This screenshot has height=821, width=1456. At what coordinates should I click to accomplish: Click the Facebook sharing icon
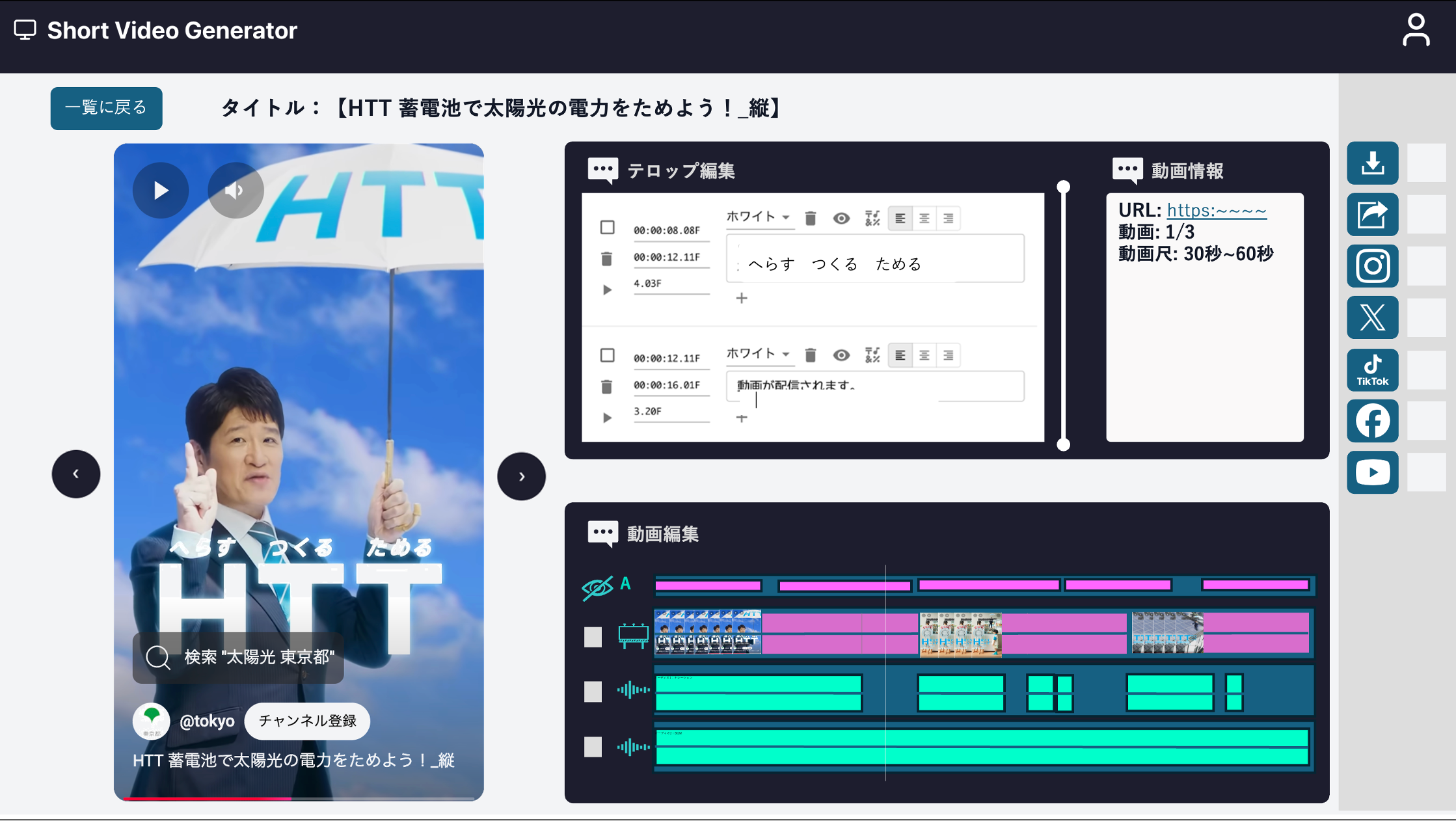1372,421
